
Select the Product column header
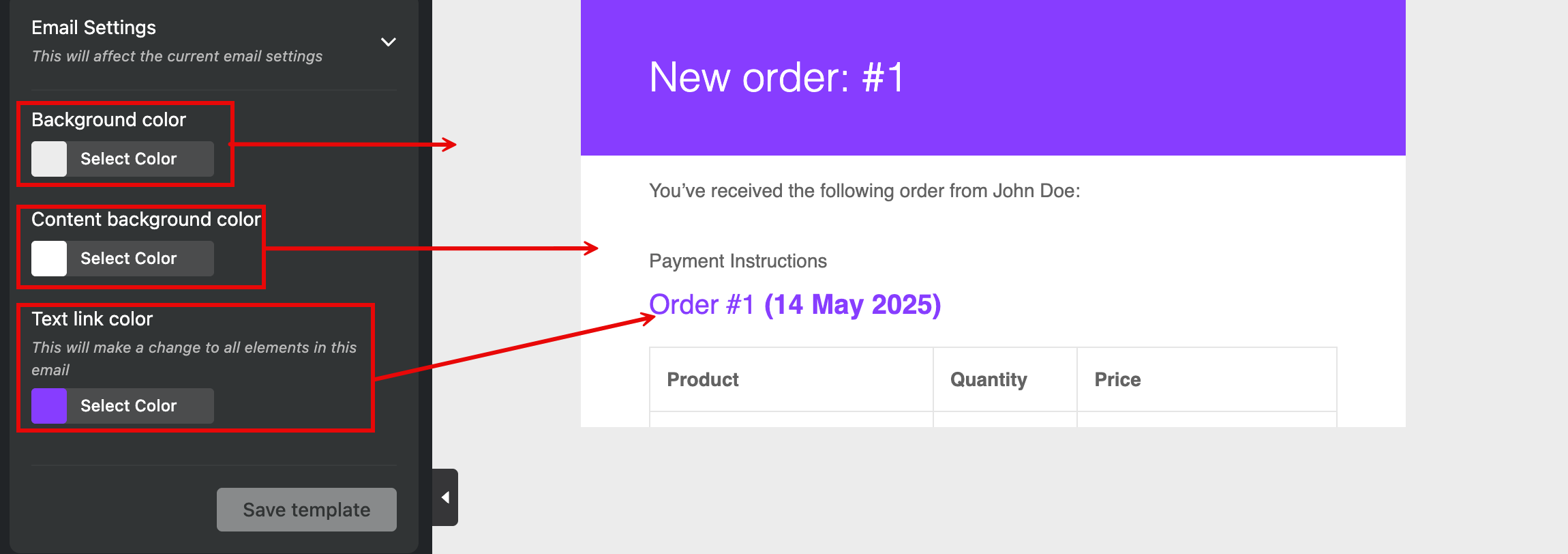click(x=703, y=379)
